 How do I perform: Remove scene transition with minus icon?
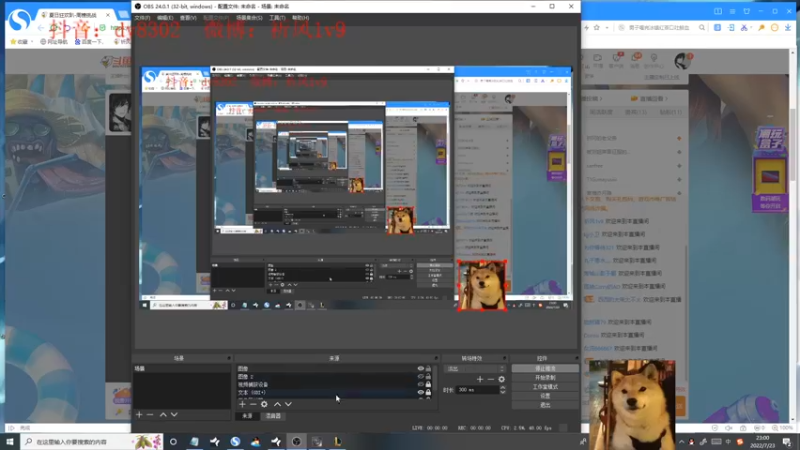coord(490,379)
